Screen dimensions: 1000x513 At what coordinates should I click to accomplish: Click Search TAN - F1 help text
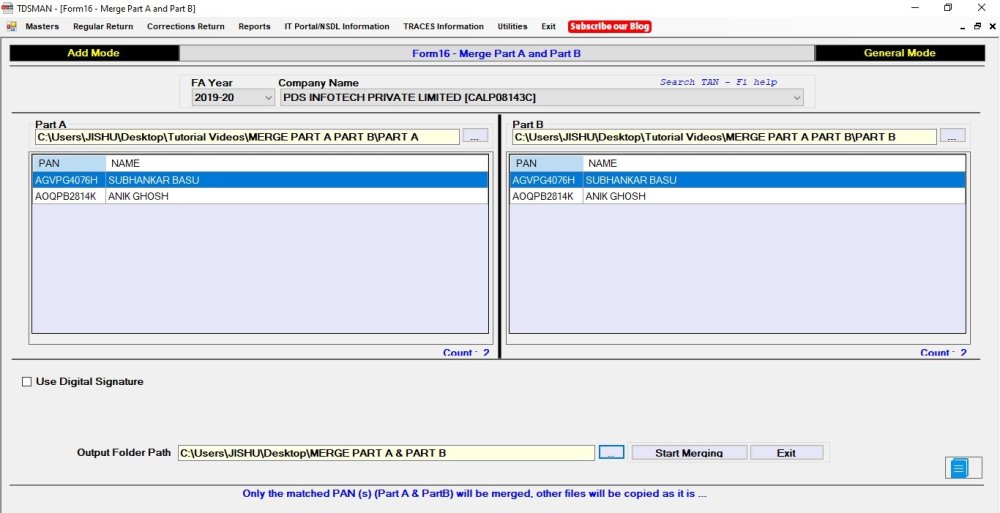(x=718, y=82)
